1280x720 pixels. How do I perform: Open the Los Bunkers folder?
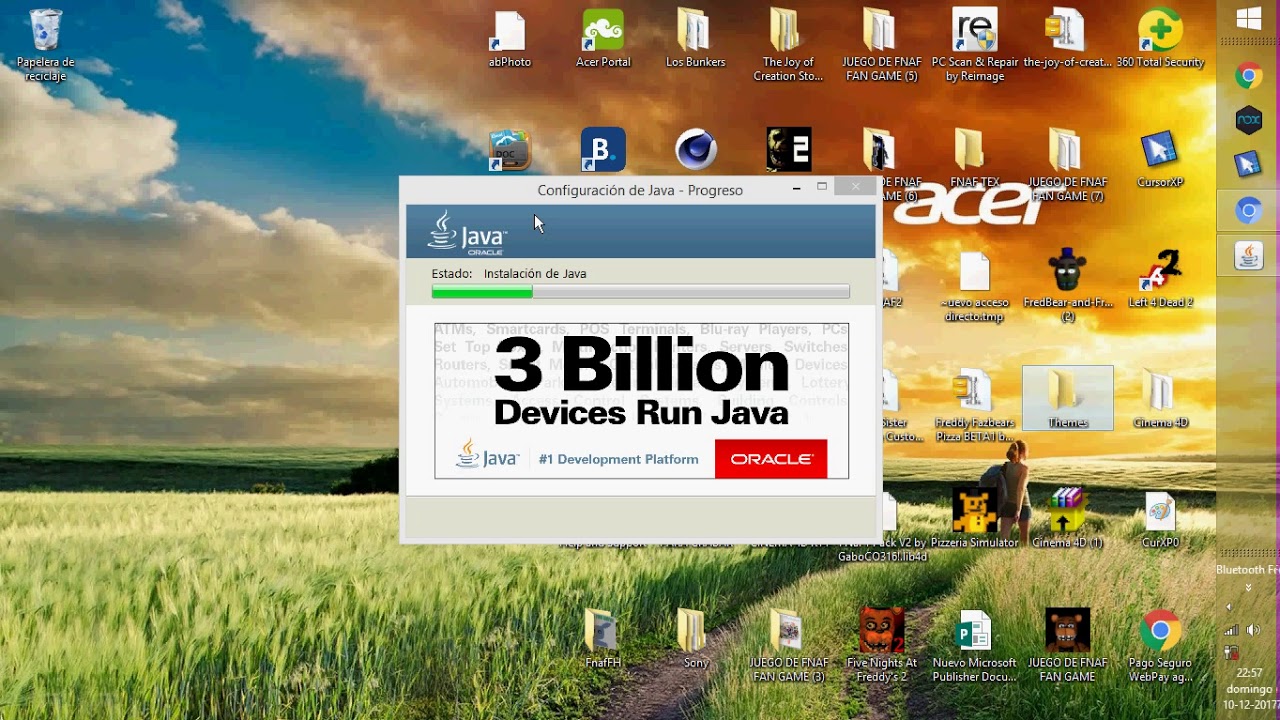695,40
